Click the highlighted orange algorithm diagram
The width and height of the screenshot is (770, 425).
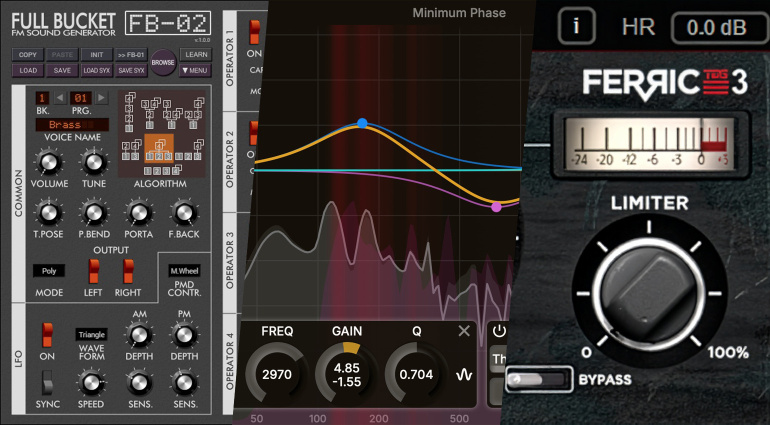coord(158,148)
